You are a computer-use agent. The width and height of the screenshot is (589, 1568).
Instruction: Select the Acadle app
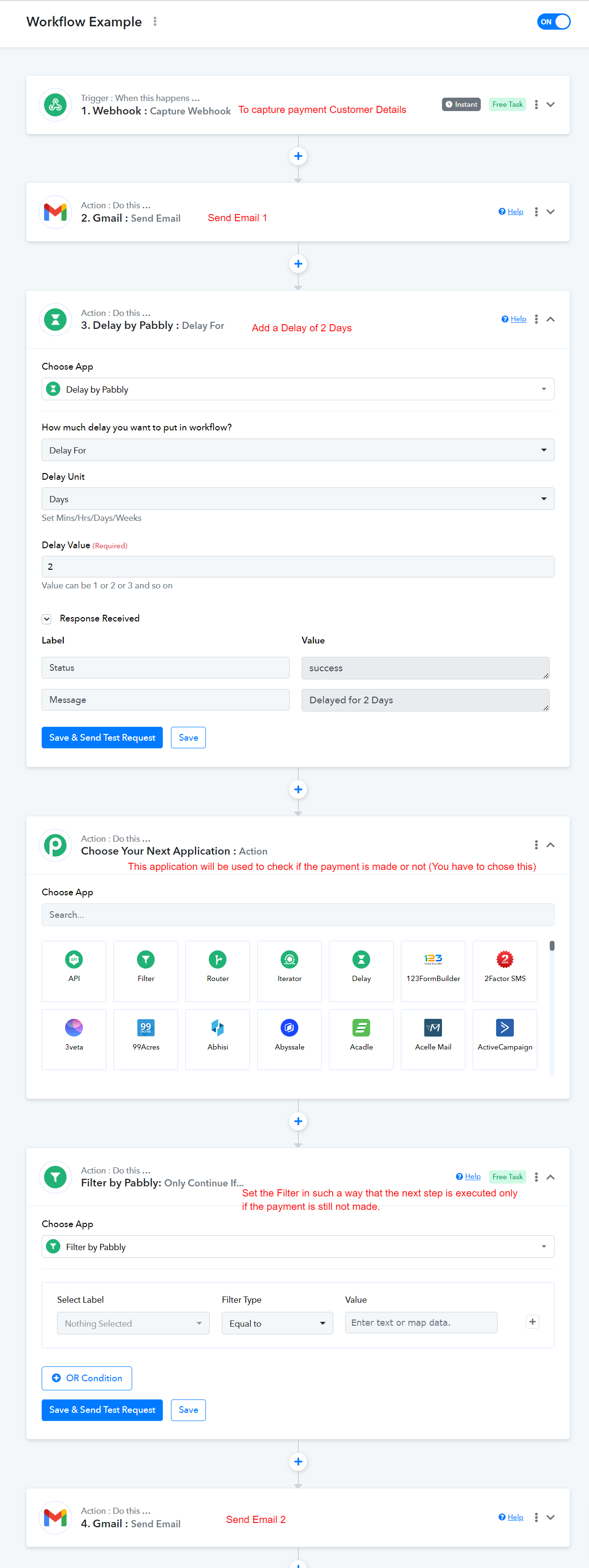(361, 1039)
